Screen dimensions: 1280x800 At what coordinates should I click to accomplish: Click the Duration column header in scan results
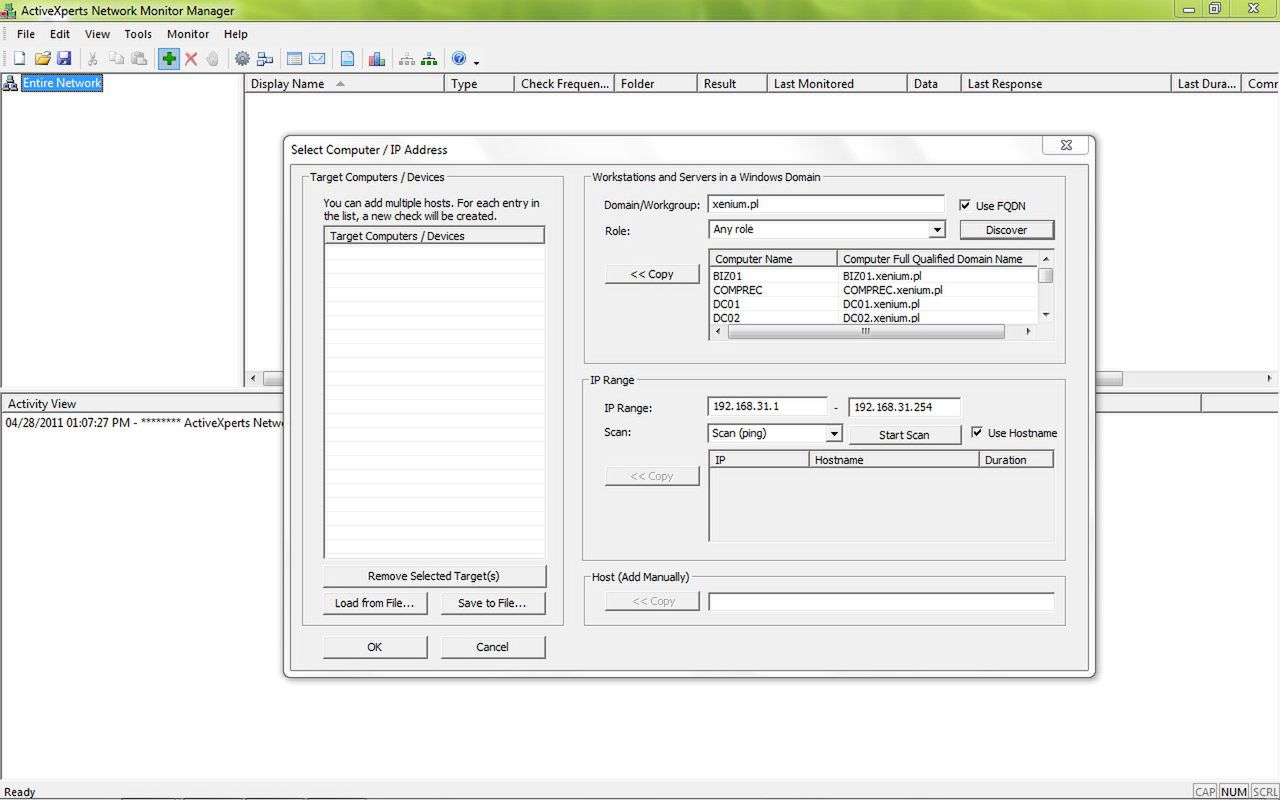1016,460
